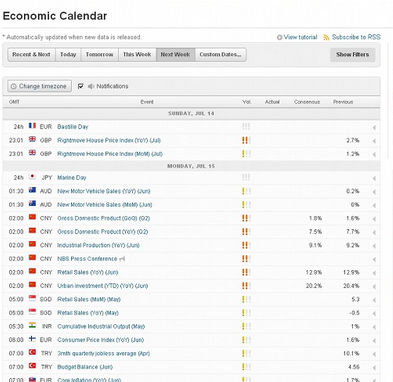Click India flag on Cumulative Industrial Output row
The image size is (393, 382).
click(x=32, y=325)
